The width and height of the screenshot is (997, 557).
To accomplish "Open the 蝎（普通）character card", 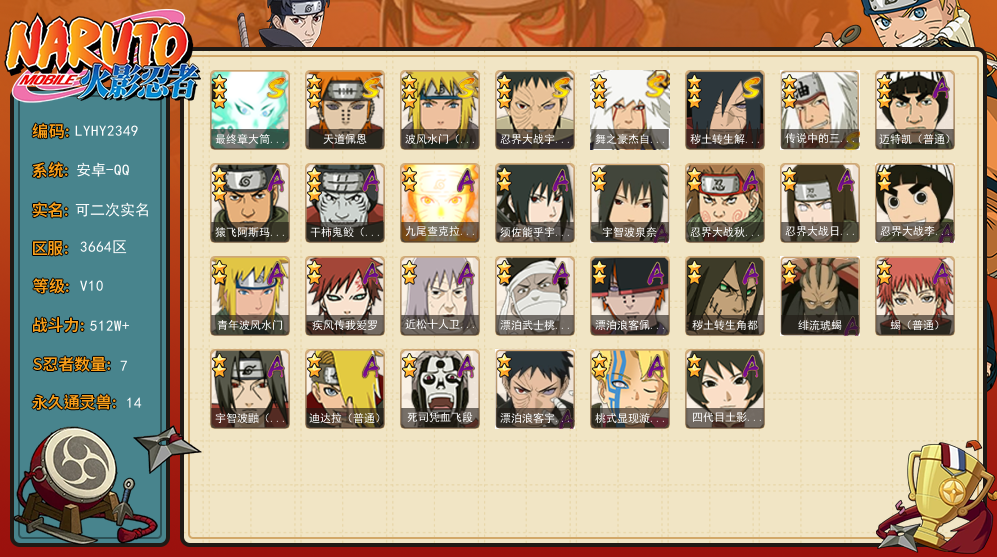I will [x=914, y=296].
